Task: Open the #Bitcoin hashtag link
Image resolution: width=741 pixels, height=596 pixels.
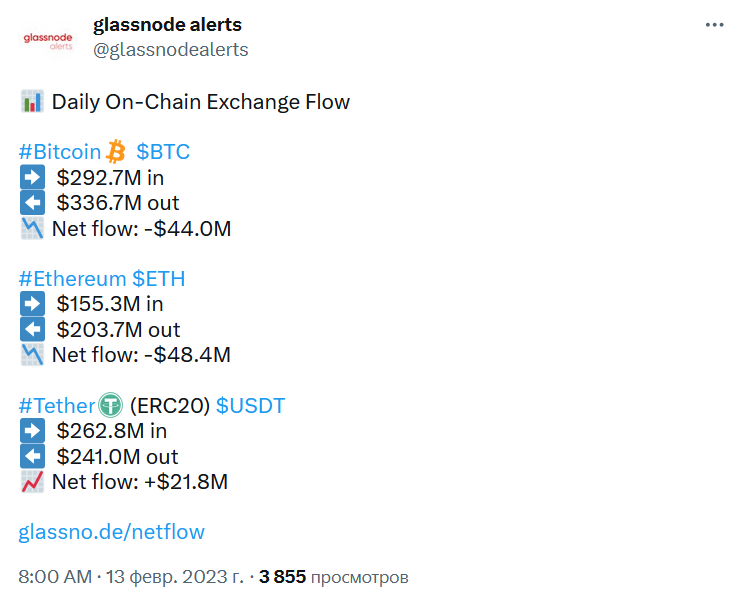Action: tap(60, 152)
